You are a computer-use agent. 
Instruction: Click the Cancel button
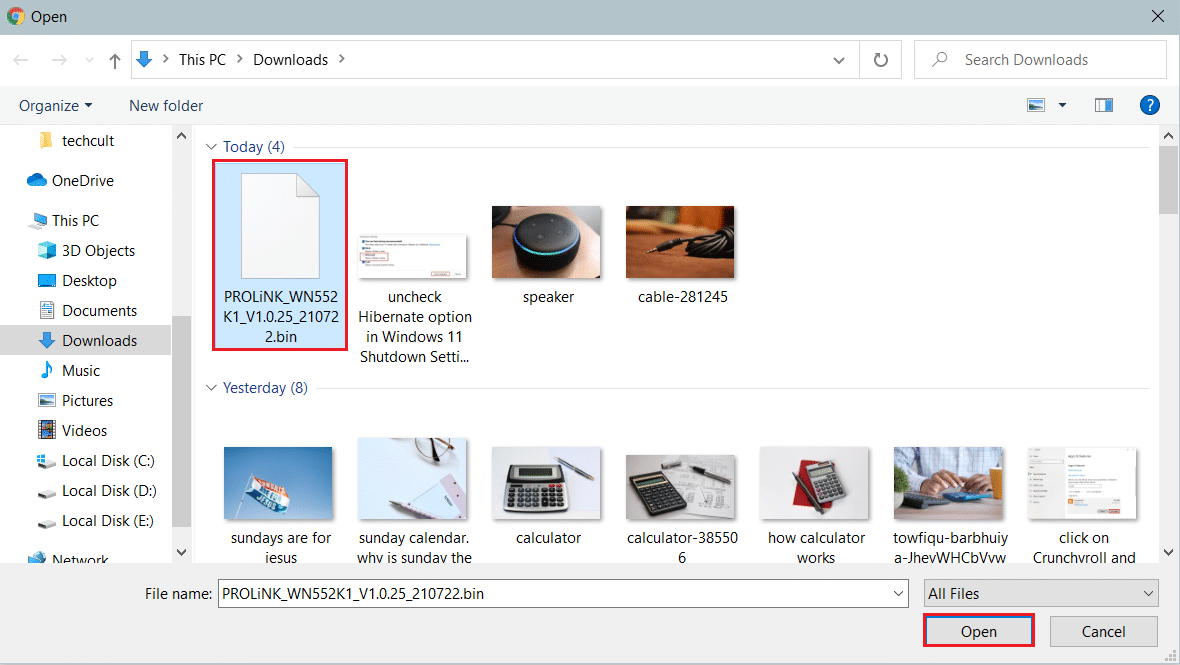1103,631
